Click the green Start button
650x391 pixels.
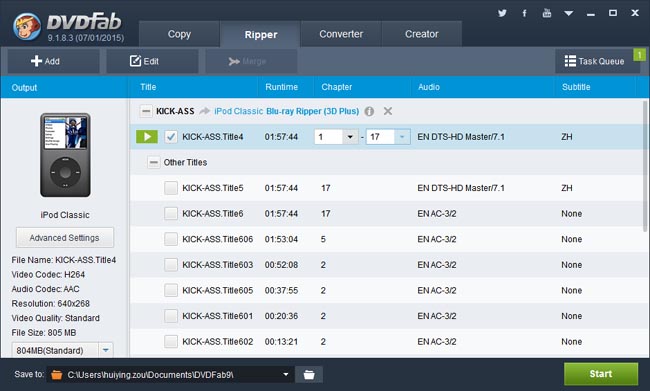[601, 374]
